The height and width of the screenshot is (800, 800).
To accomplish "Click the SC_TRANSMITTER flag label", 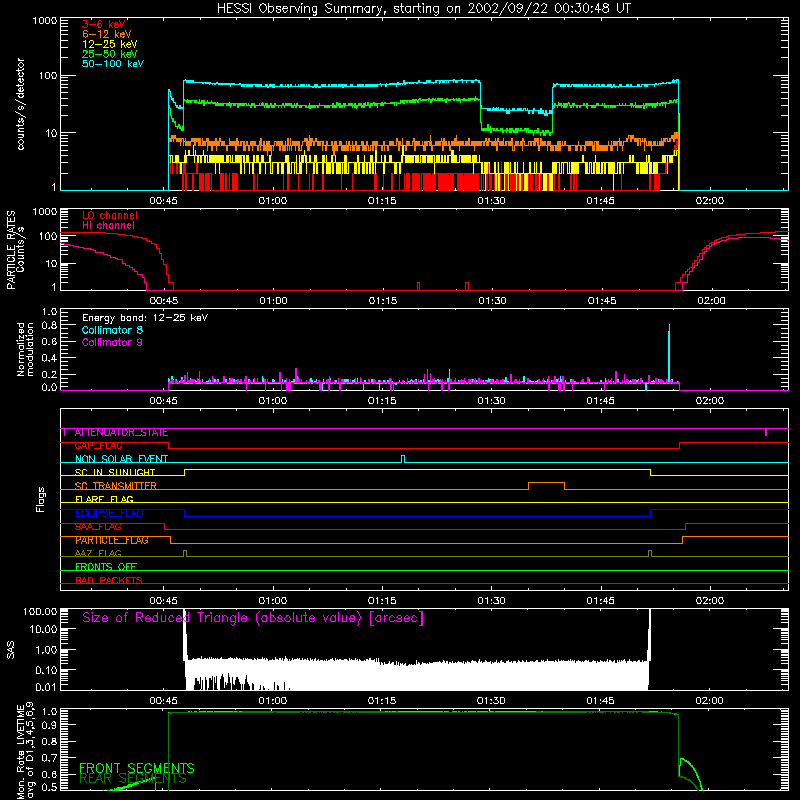I will click(115, 486).
